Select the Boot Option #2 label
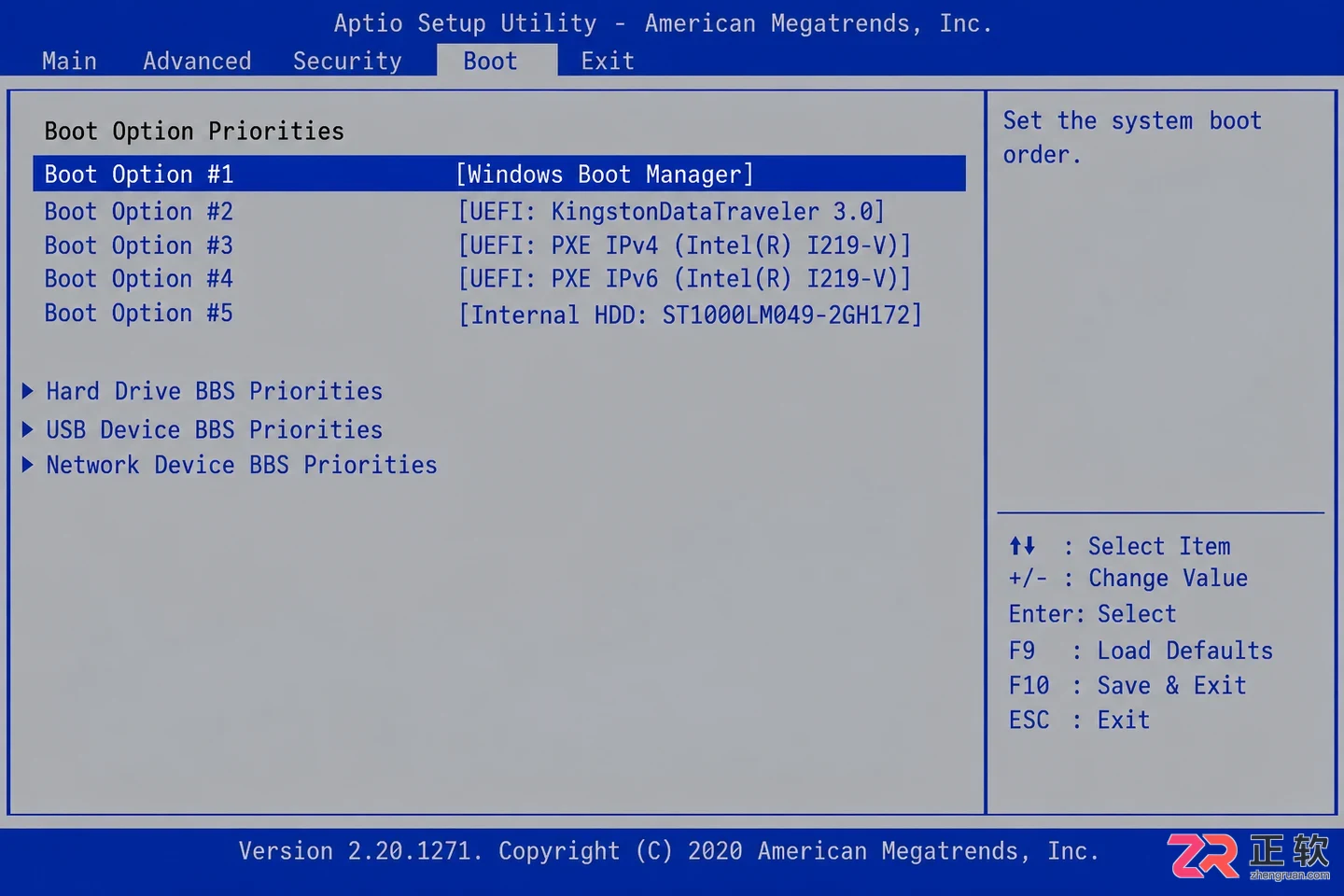The height and width of the screenshot is (896, 1344). [x=139, y=212]
